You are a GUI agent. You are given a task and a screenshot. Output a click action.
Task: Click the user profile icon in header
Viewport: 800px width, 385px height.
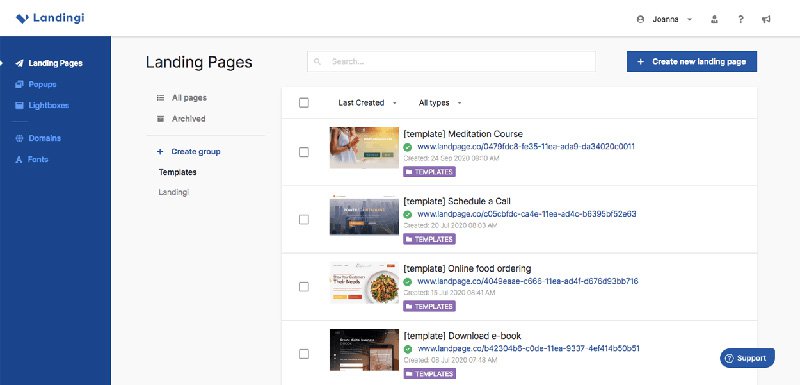tap(714, 19)
